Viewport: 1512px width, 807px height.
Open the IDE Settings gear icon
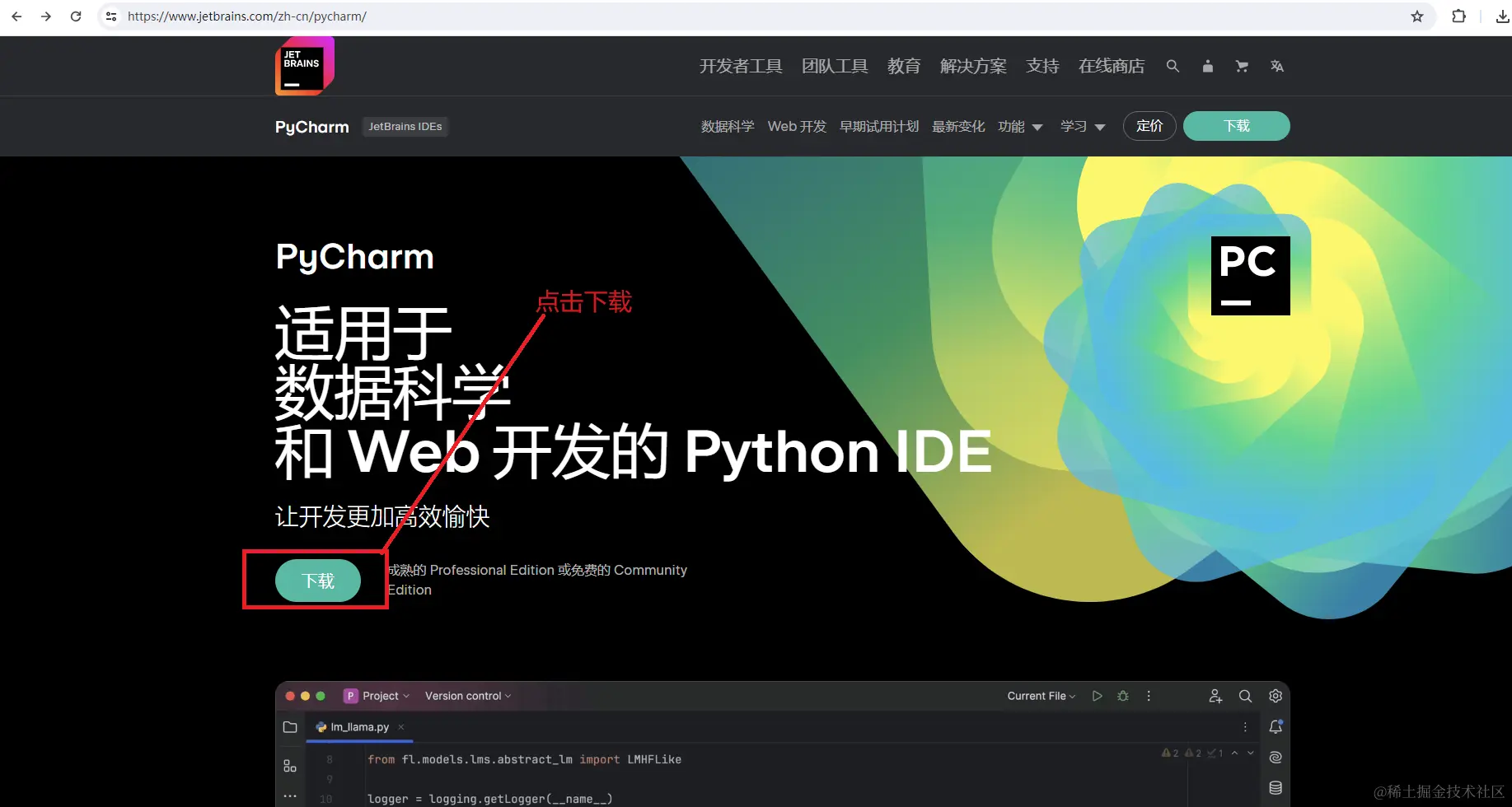1275,696
